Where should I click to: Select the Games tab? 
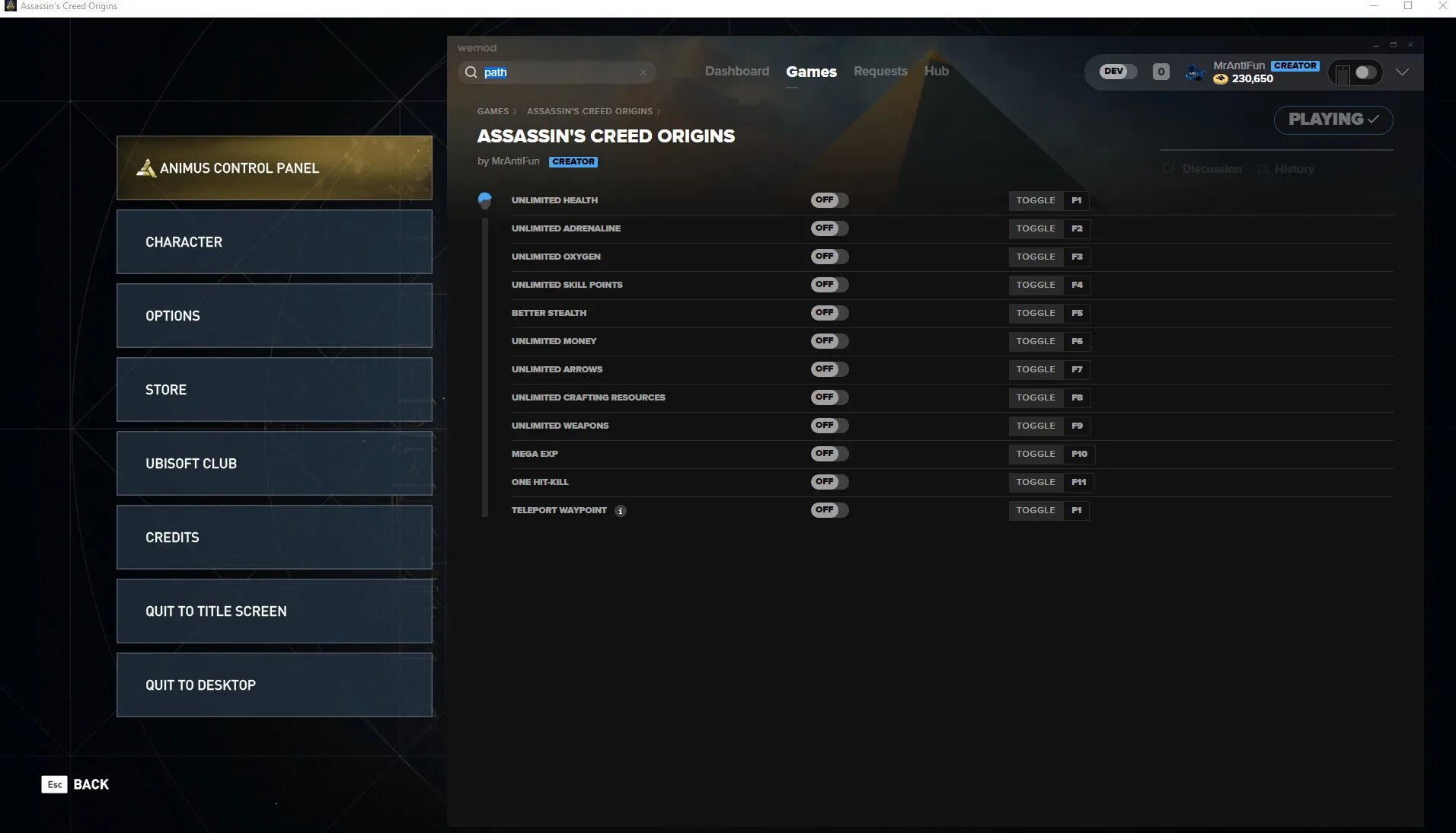tap(811, 72)
